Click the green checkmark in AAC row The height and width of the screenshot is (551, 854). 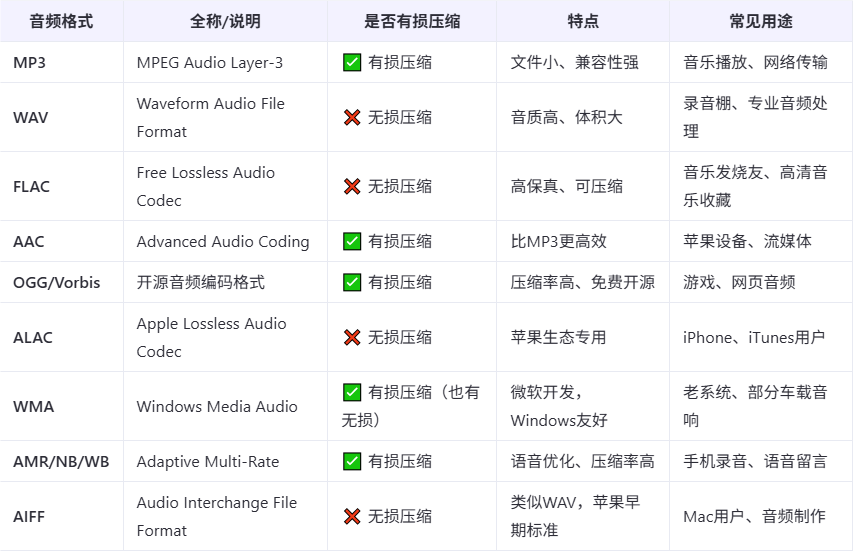point(352,241)
